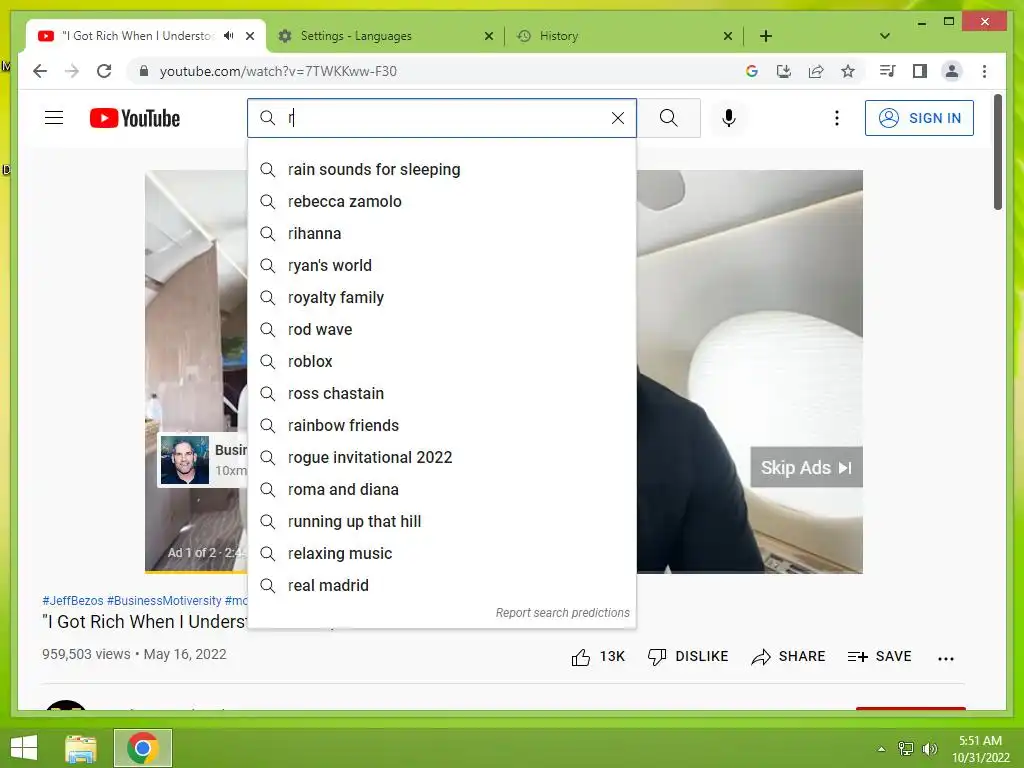
Task: Click the SIGN IN button
Action: point(919,118)
